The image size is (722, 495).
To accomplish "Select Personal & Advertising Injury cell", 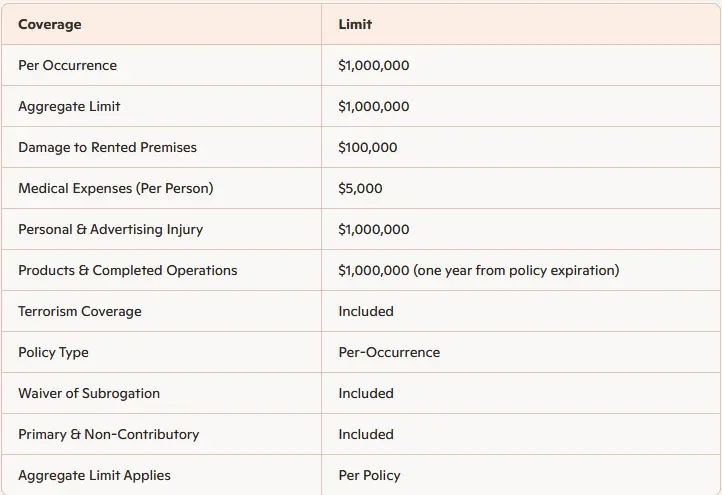I will pos(110,229).
